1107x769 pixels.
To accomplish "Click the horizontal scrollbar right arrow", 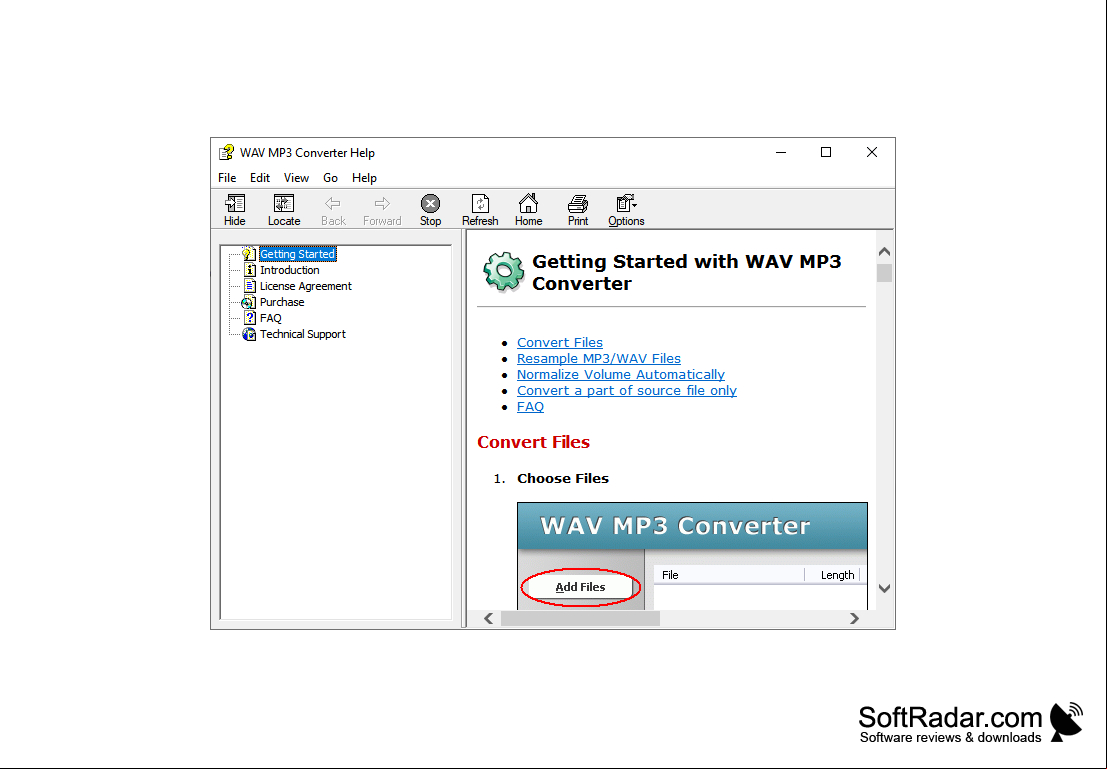I will (854, 619).
